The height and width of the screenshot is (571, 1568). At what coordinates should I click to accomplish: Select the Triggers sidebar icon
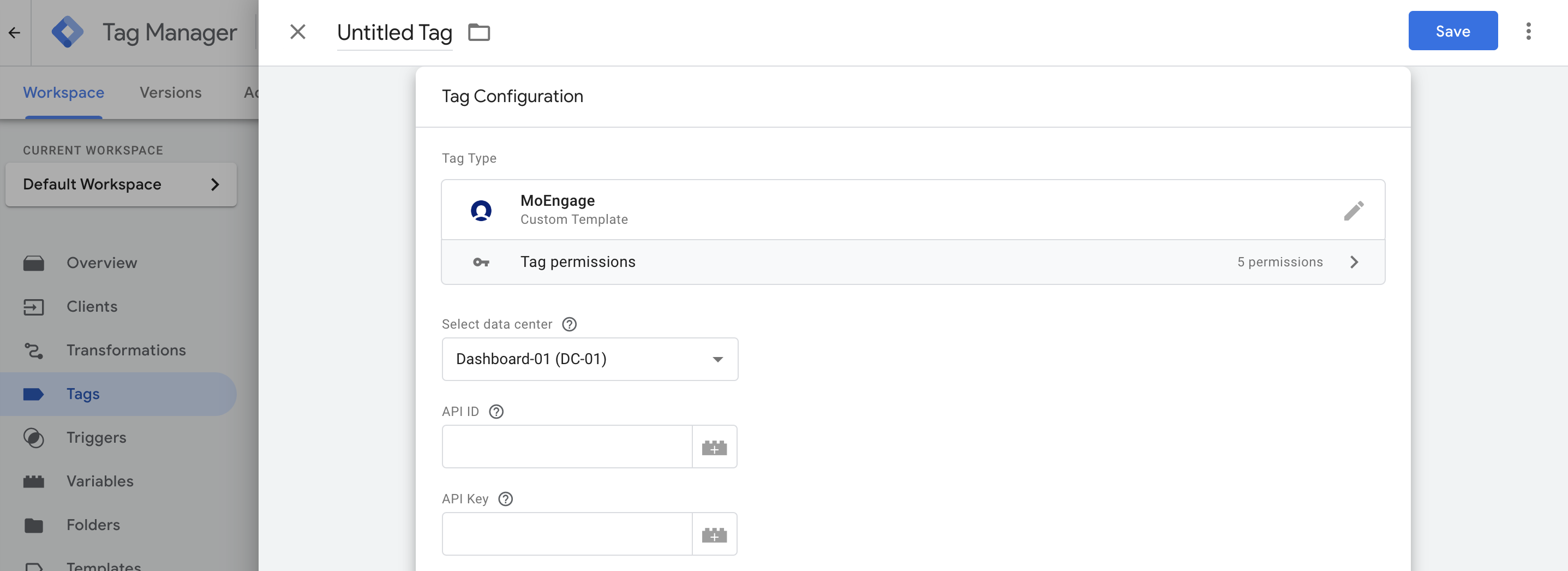(33, 437)
